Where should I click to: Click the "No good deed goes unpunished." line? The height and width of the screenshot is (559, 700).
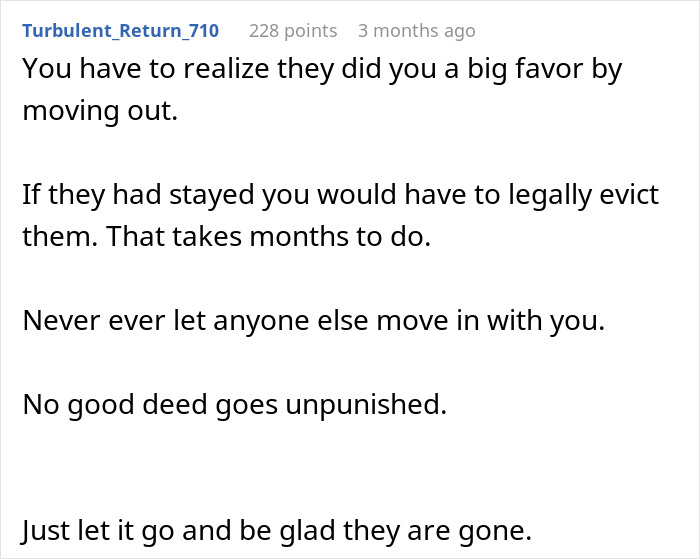(x=235, y=405)
